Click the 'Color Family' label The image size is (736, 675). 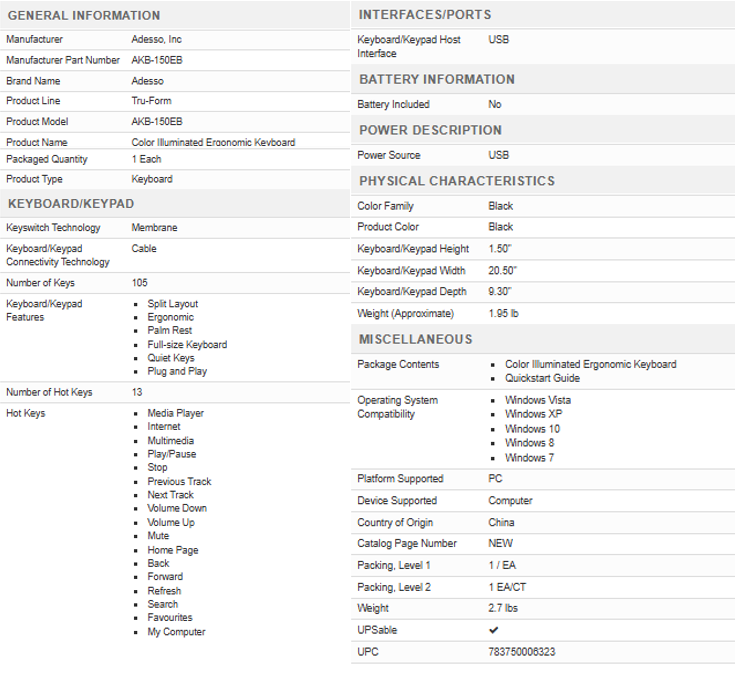coord(385,206)
